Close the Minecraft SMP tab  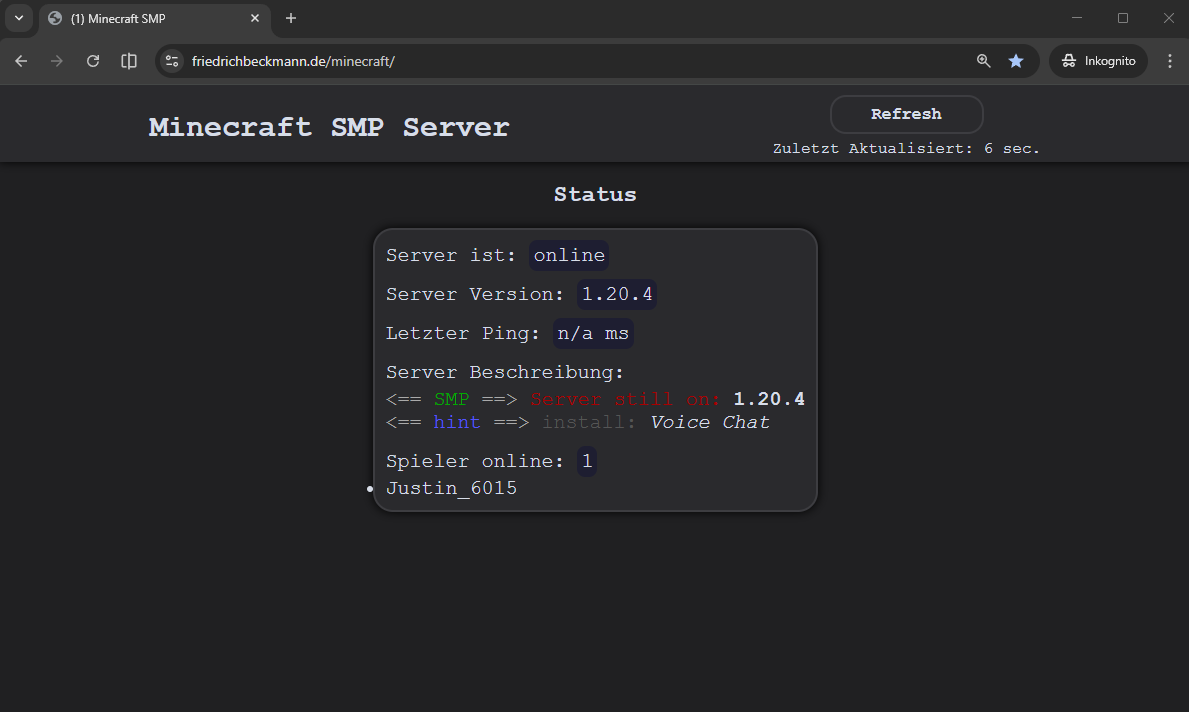(x=255, y=18)
